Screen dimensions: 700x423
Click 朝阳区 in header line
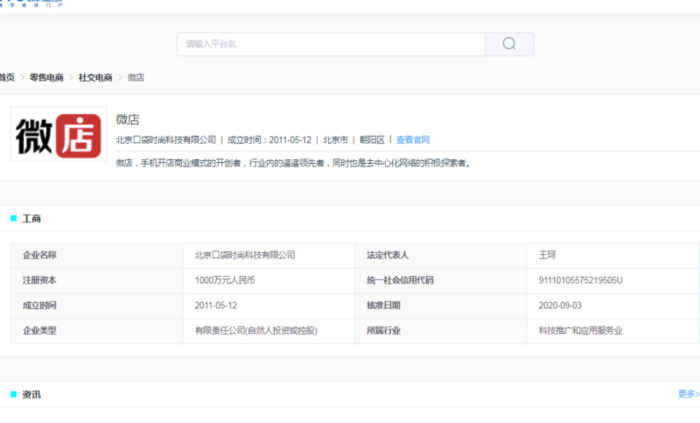pyautogui.click(x=372, y=140)
